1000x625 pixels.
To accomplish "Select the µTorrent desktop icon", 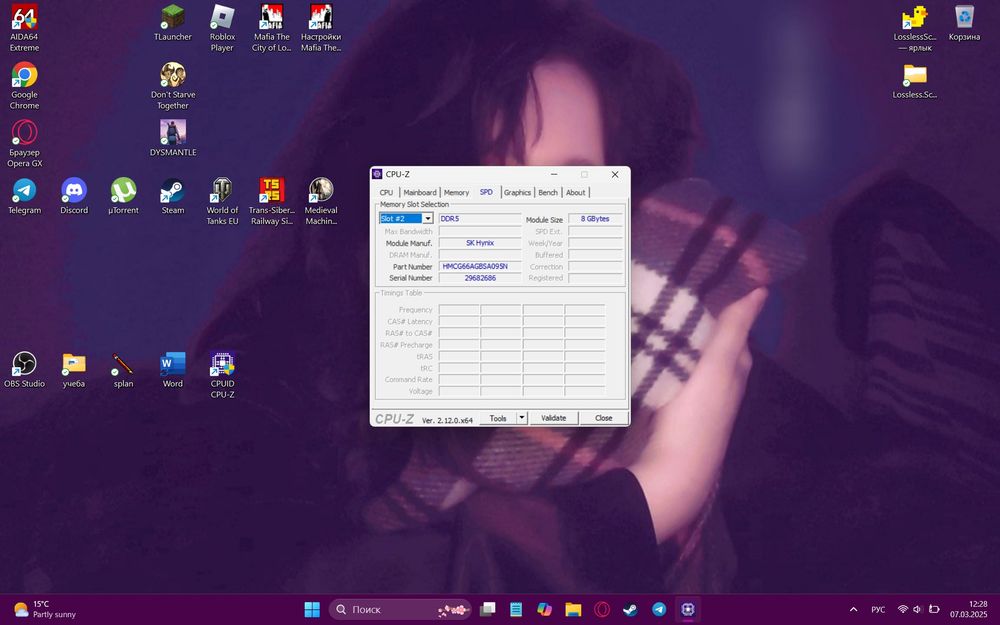I will coord(124,196).
